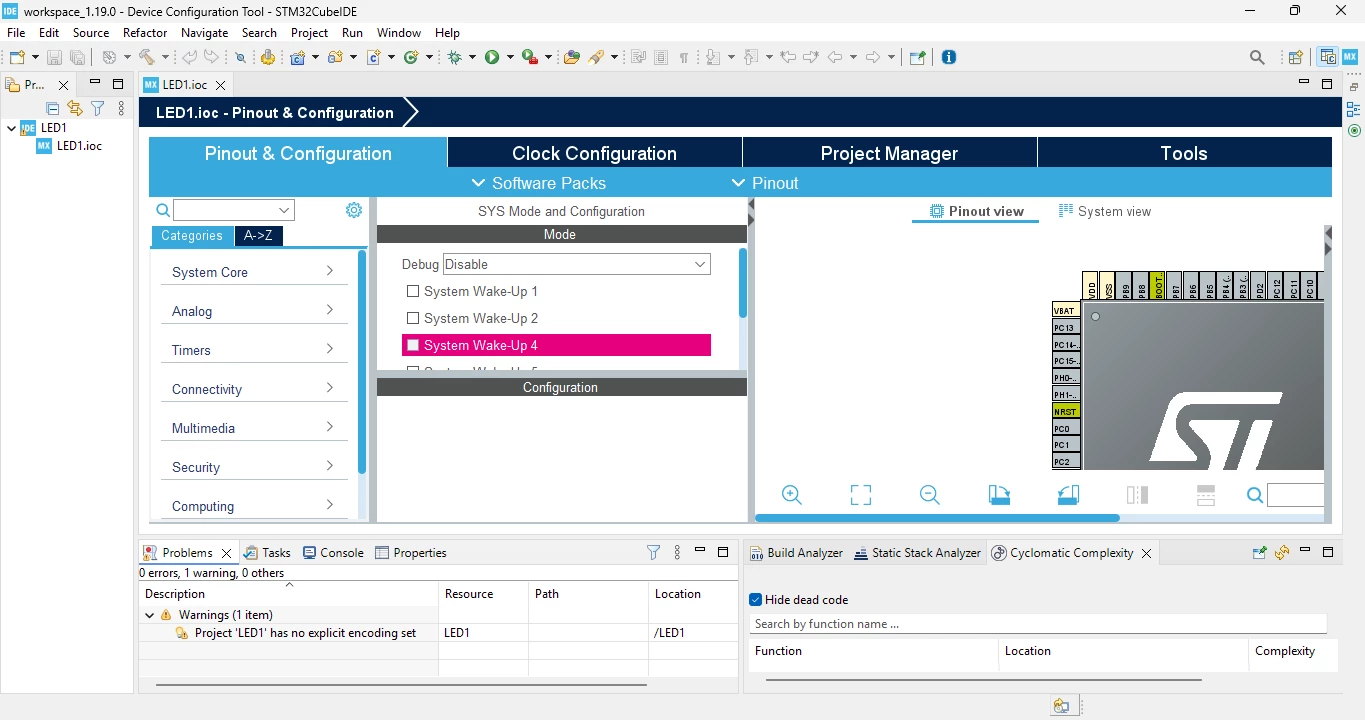
Task: Select the NRST pin on the chip
Action: 1066,411
